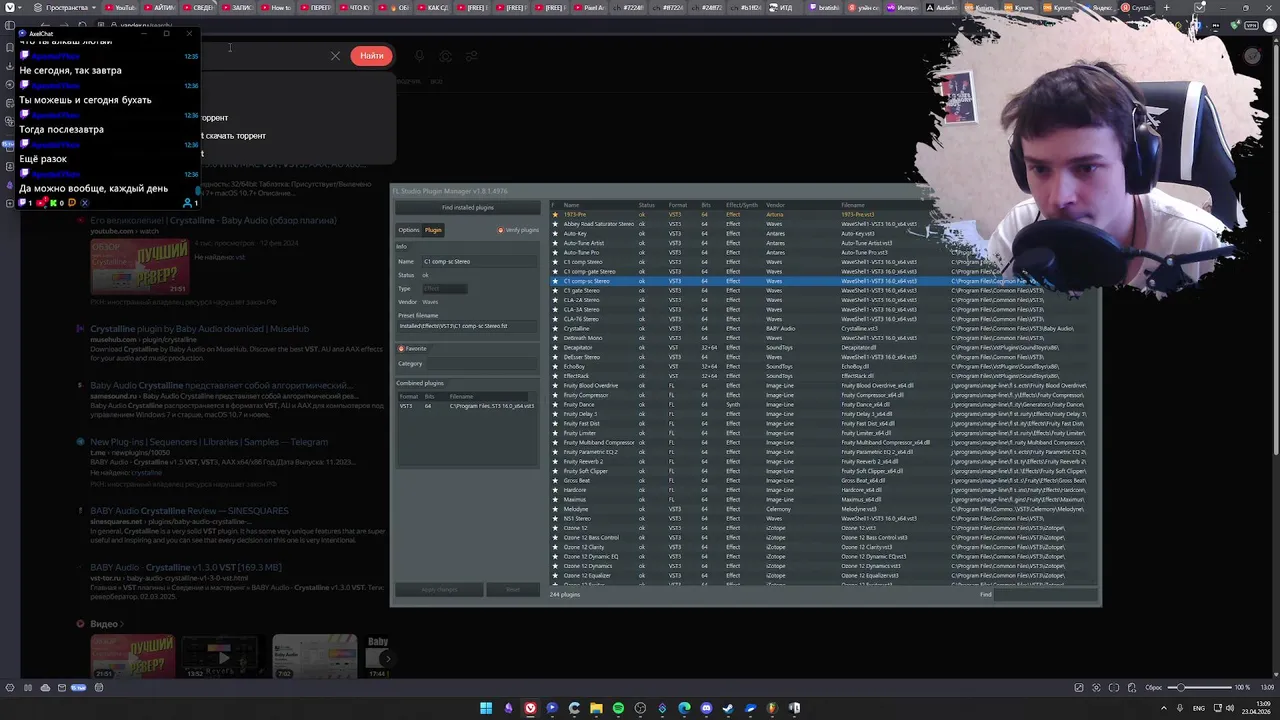
Task: Open New Plug-ins Telegram search result
Action: click(209, 442)
